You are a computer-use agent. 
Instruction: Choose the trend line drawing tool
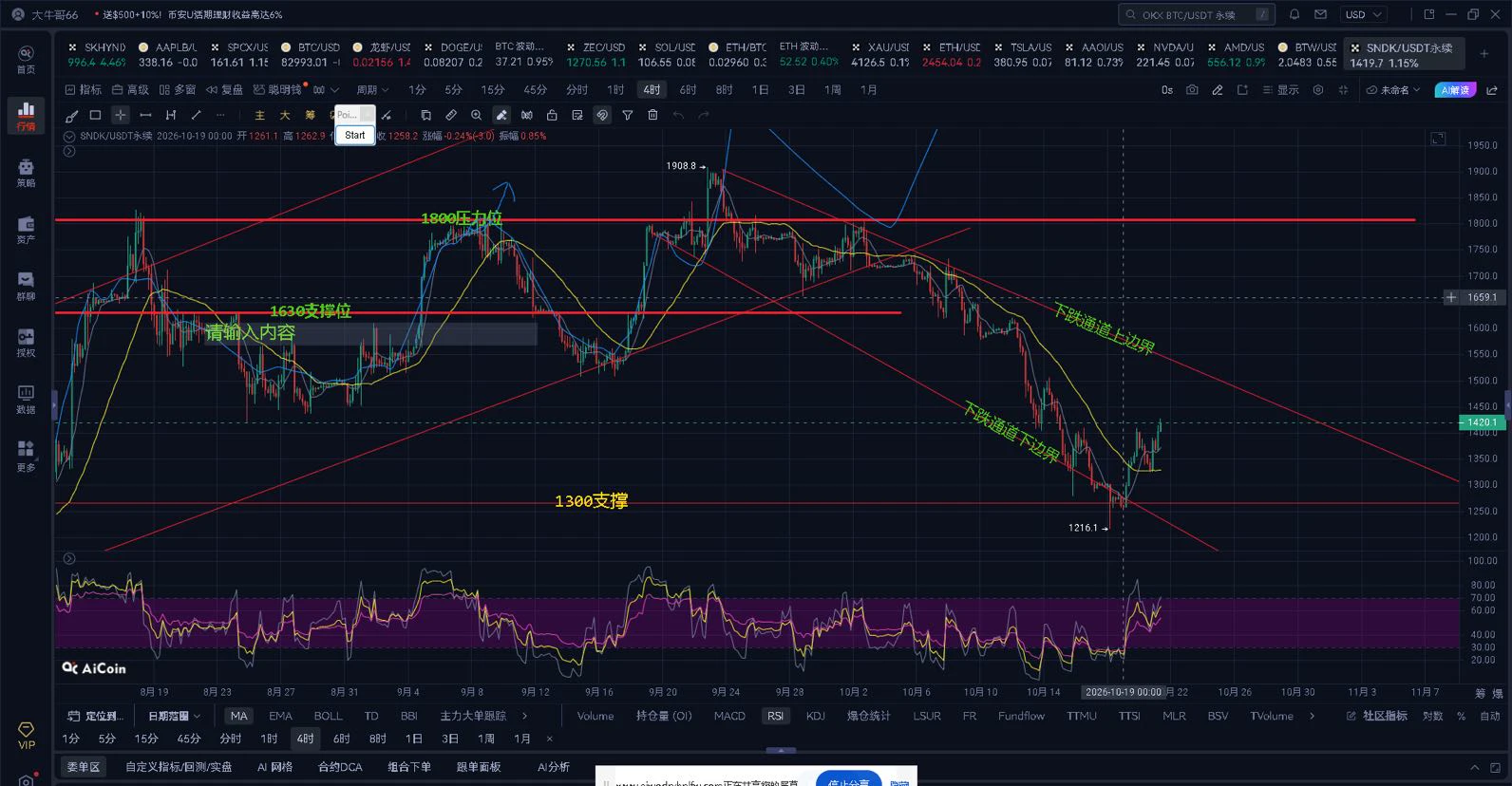[x=196, y=115]
